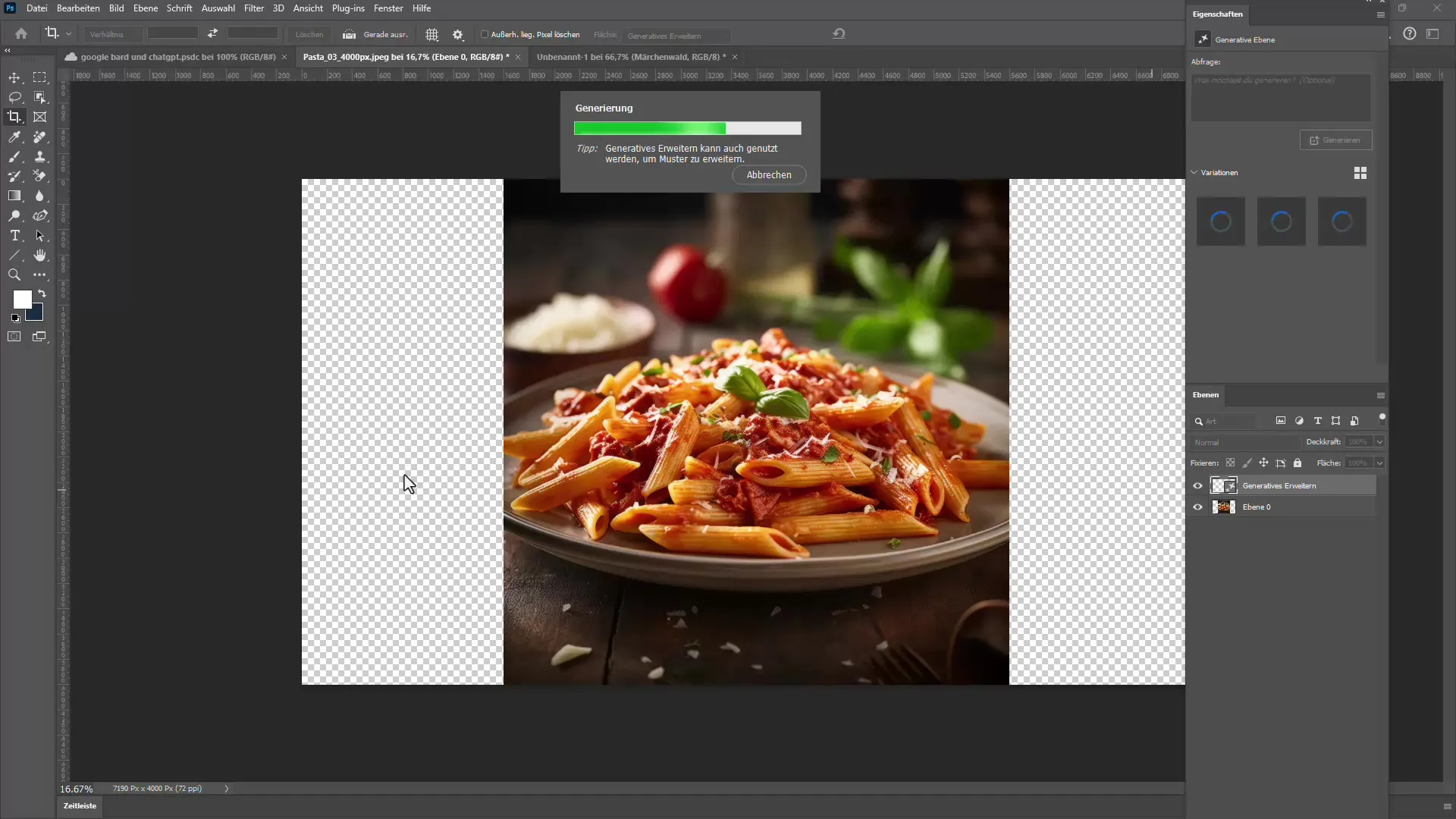The width and height of the screenshot is (1456, 819).
Task: Select the Text tool in toolbar
Action: tap(14, 235)
